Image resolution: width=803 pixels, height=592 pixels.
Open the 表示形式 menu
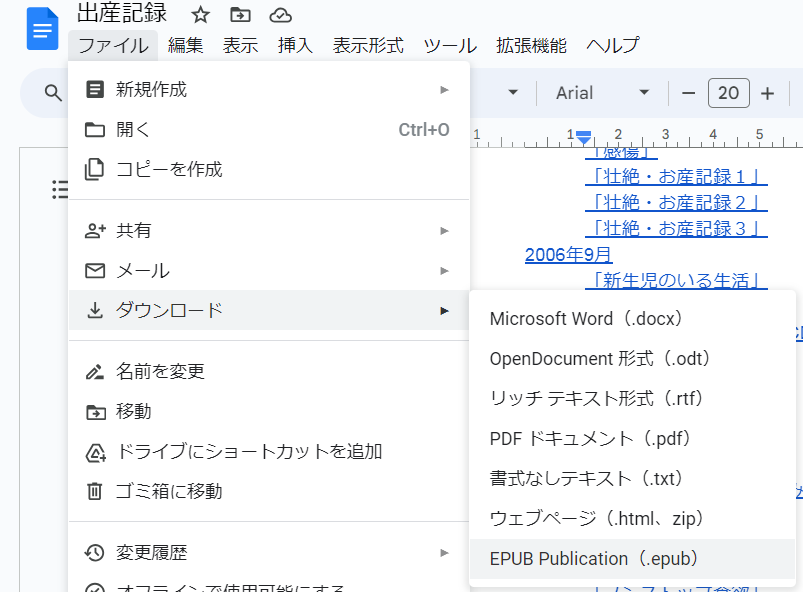(x=368, y=46)
